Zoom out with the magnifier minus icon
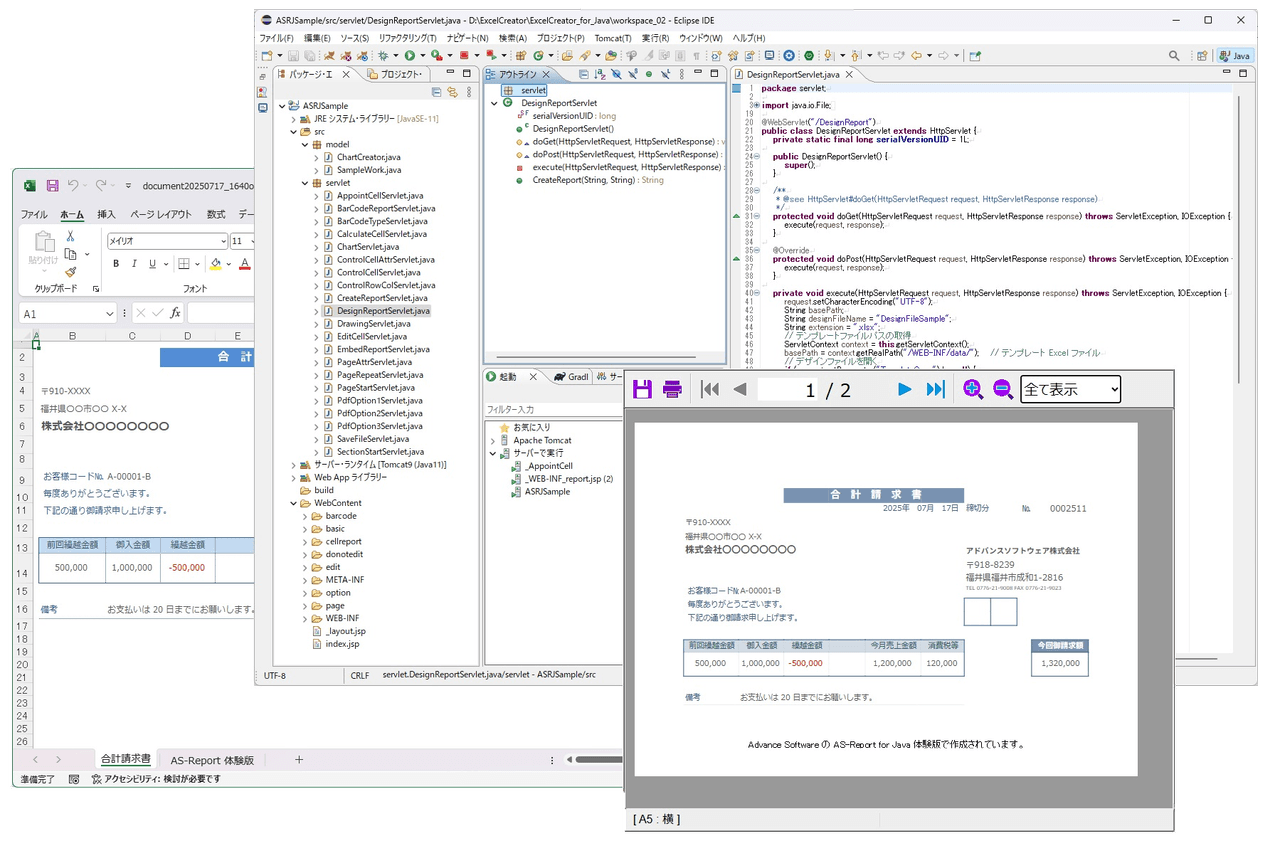Image resolution: width=1280 pixels, height=841 pixels. pos(1003,389)
